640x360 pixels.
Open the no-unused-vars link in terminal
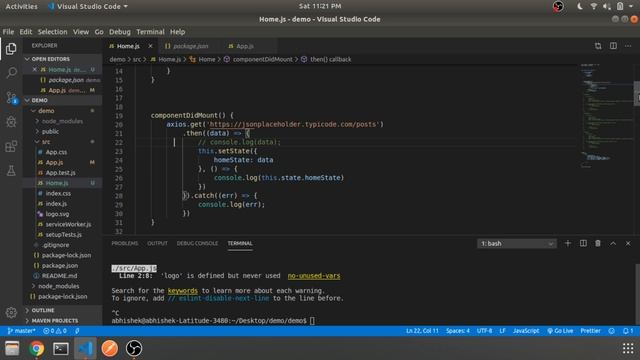[313, 276]
